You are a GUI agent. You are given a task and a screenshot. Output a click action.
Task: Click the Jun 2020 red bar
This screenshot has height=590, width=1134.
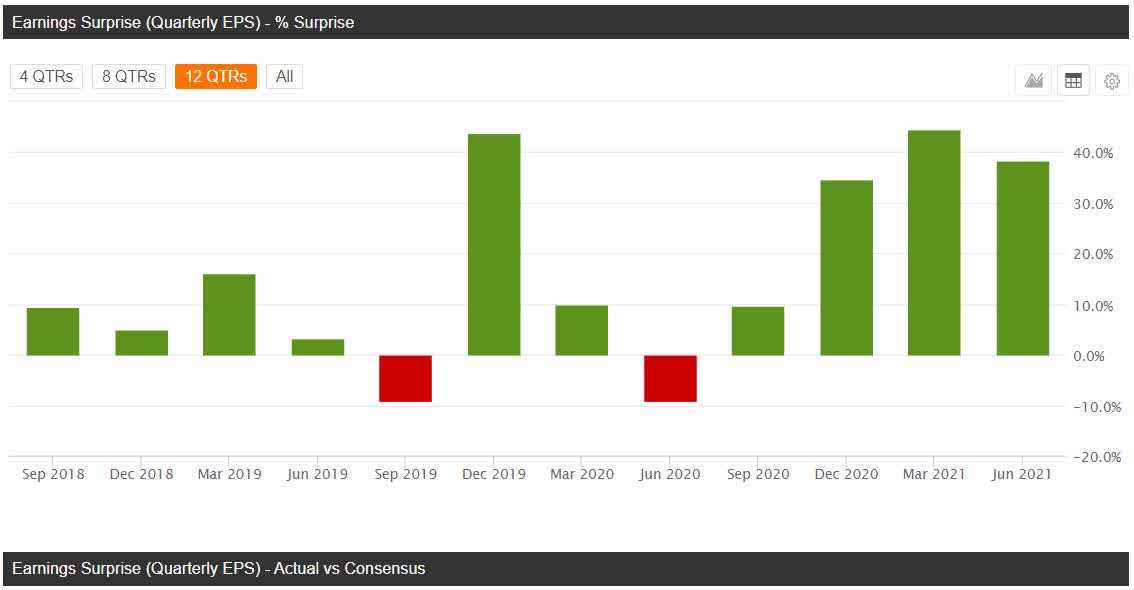click(670, 378)
